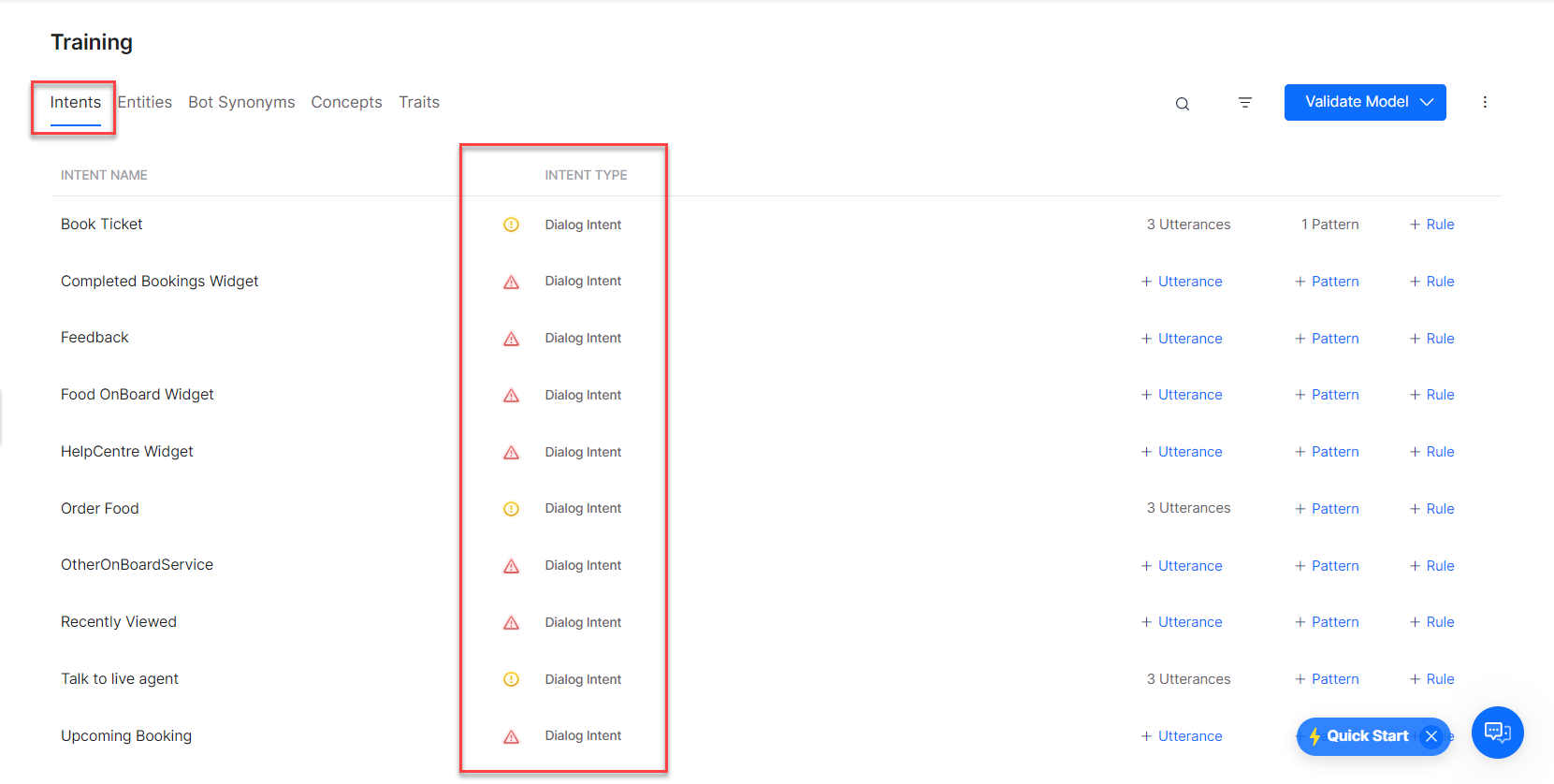The image size is (1554, 784).
Task: Open the Concepts tab
Action: (x=346, y=102)
